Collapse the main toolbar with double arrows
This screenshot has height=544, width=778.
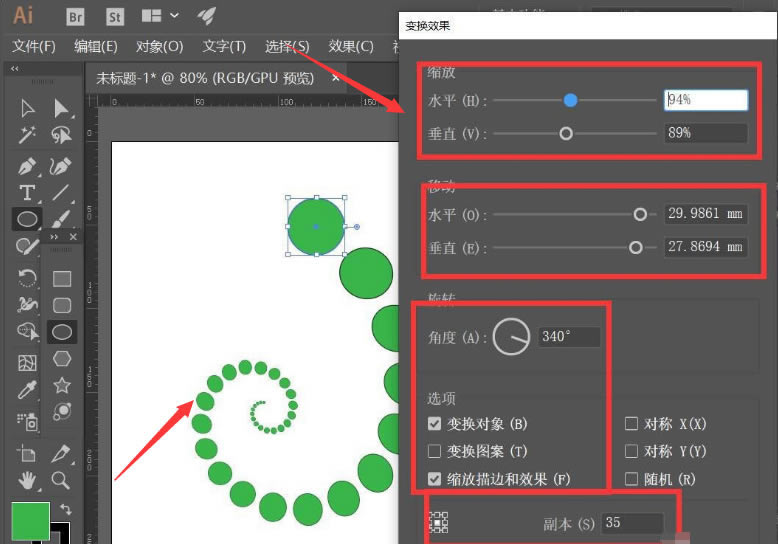(x=14, y=68)
